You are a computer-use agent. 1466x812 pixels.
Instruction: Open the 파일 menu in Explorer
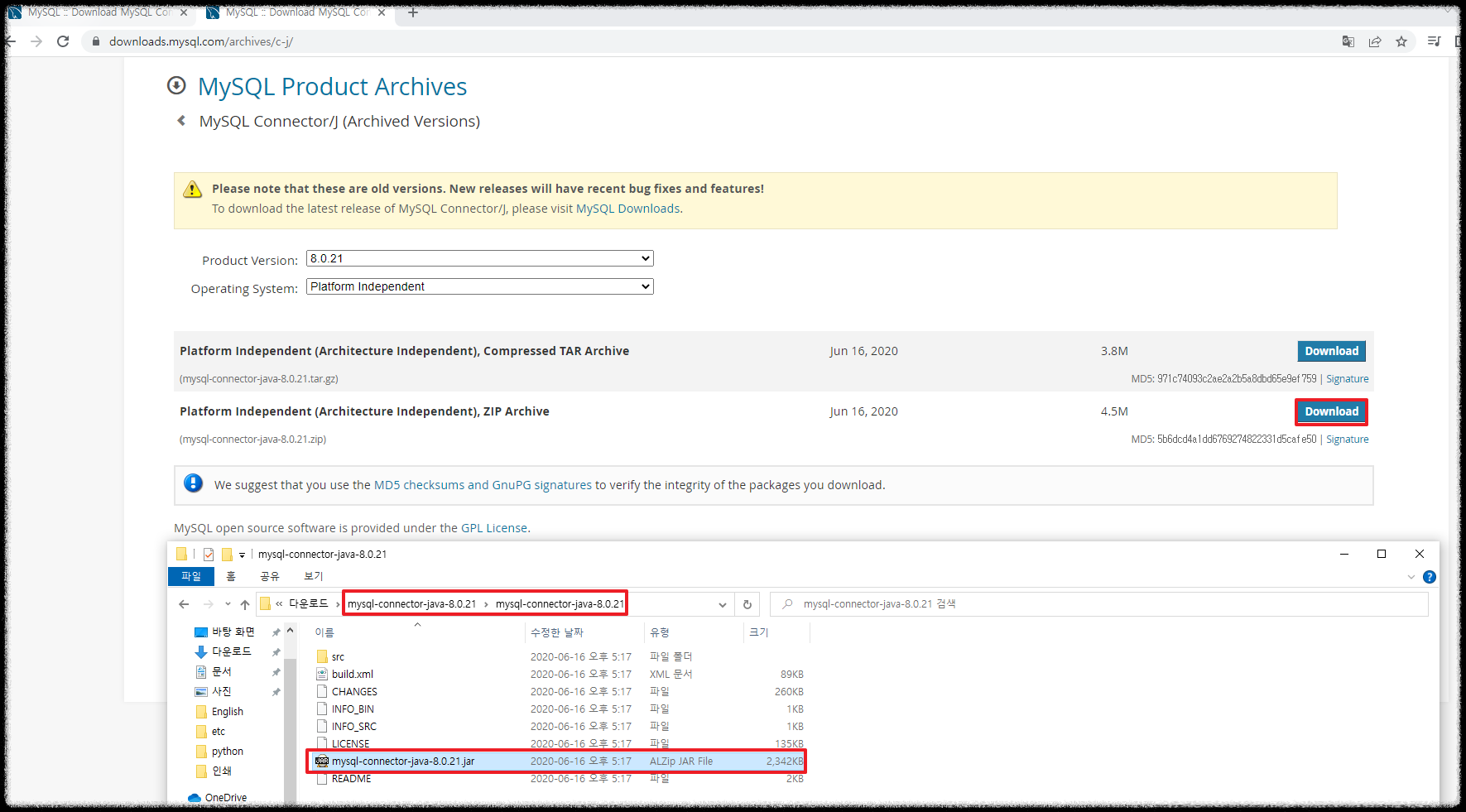pos(191,576)
